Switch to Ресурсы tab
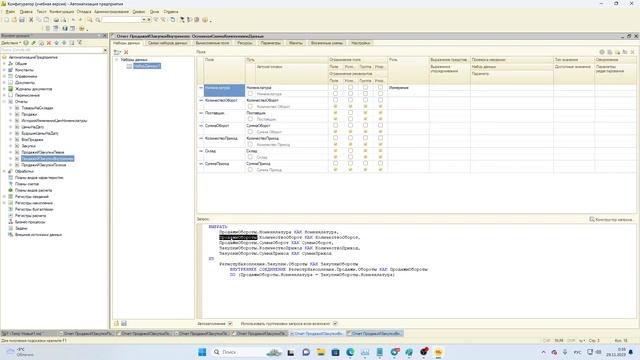Screen dimensions: 640x360 point(245,43)
